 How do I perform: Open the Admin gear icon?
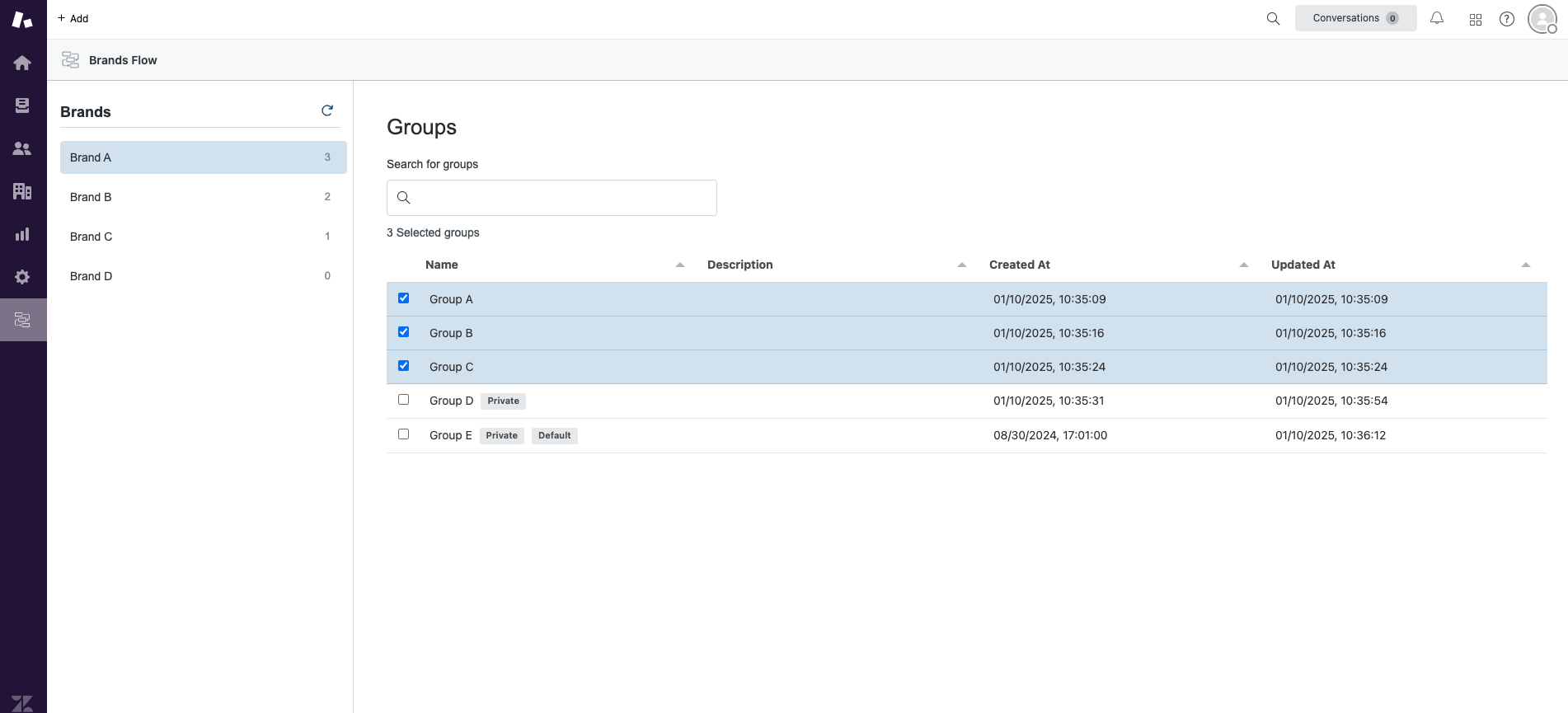click(22, 277)
